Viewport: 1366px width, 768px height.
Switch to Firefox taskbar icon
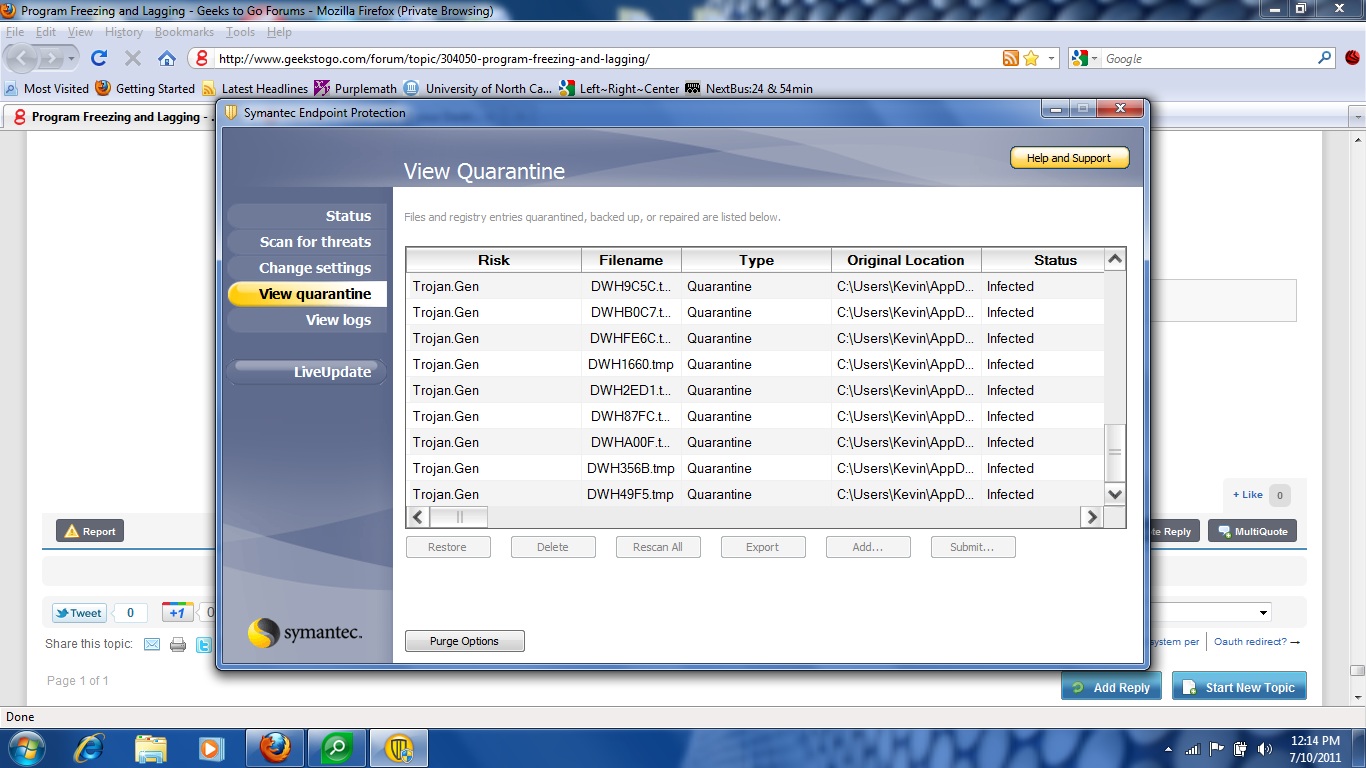pos(275,748)
